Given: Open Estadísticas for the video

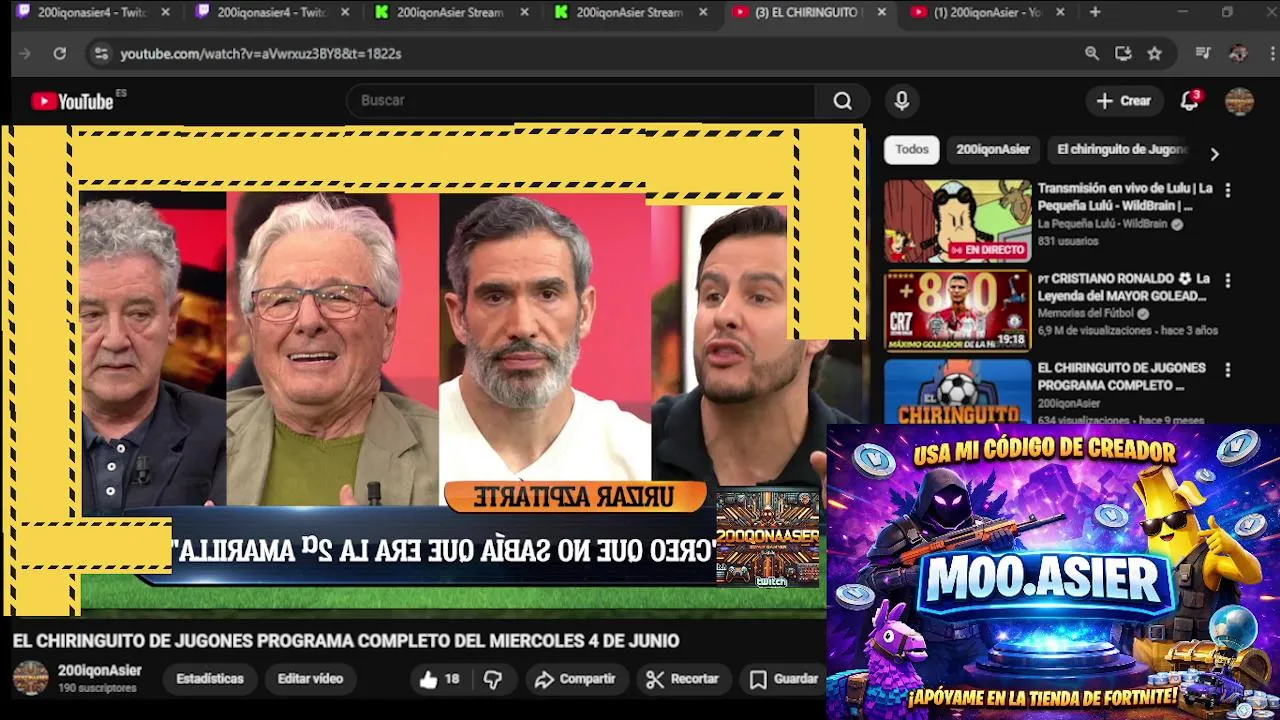Looking at the screenshot, I should click(210, 679).
